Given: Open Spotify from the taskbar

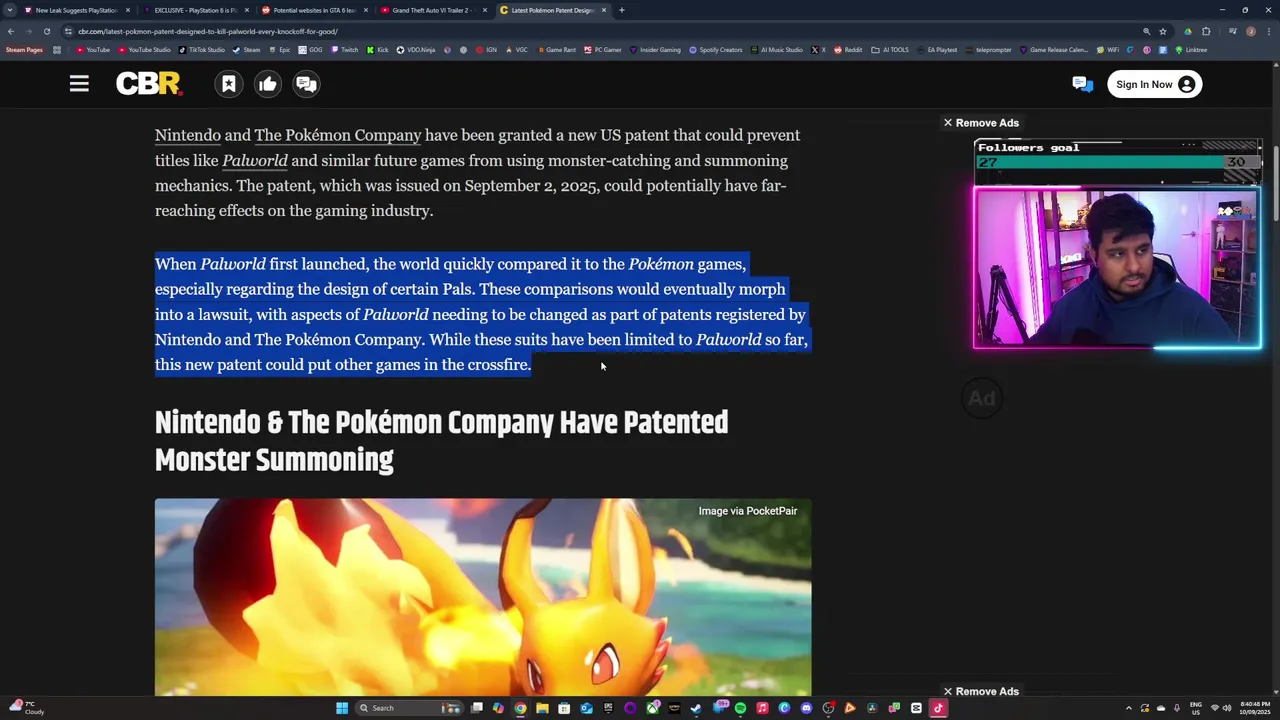Looking at the screenshot, I should [740, 708].
